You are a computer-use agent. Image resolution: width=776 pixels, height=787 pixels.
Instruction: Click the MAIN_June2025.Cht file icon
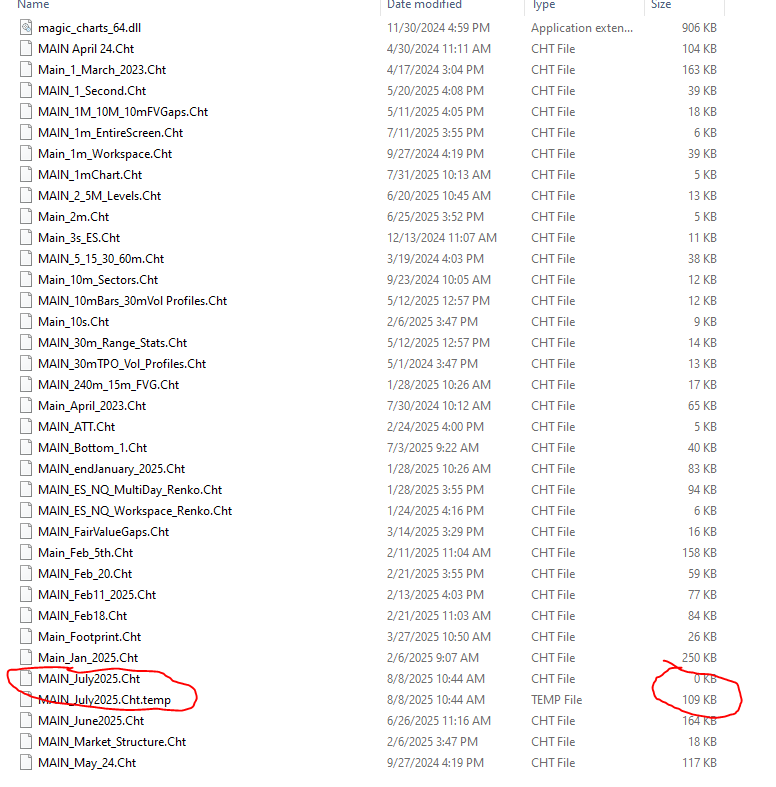tap(26, 720)
